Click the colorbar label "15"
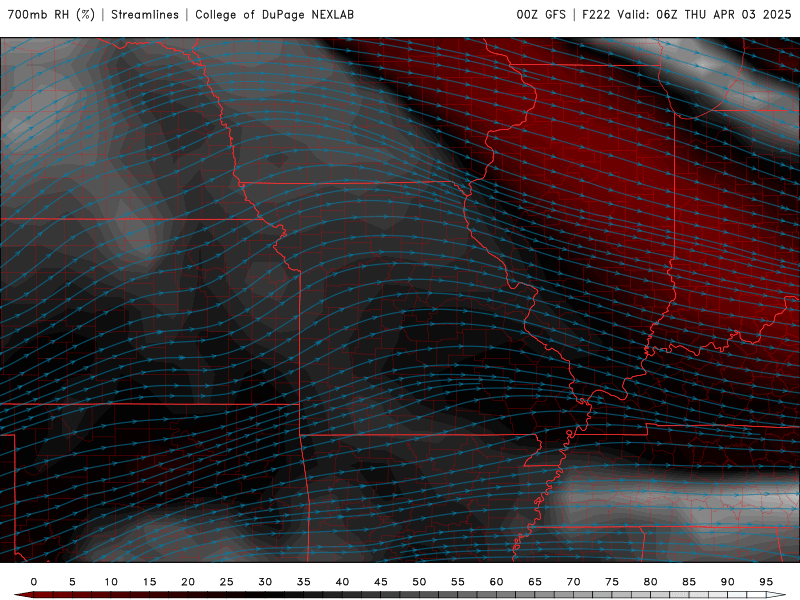 [x=149, y=582]
